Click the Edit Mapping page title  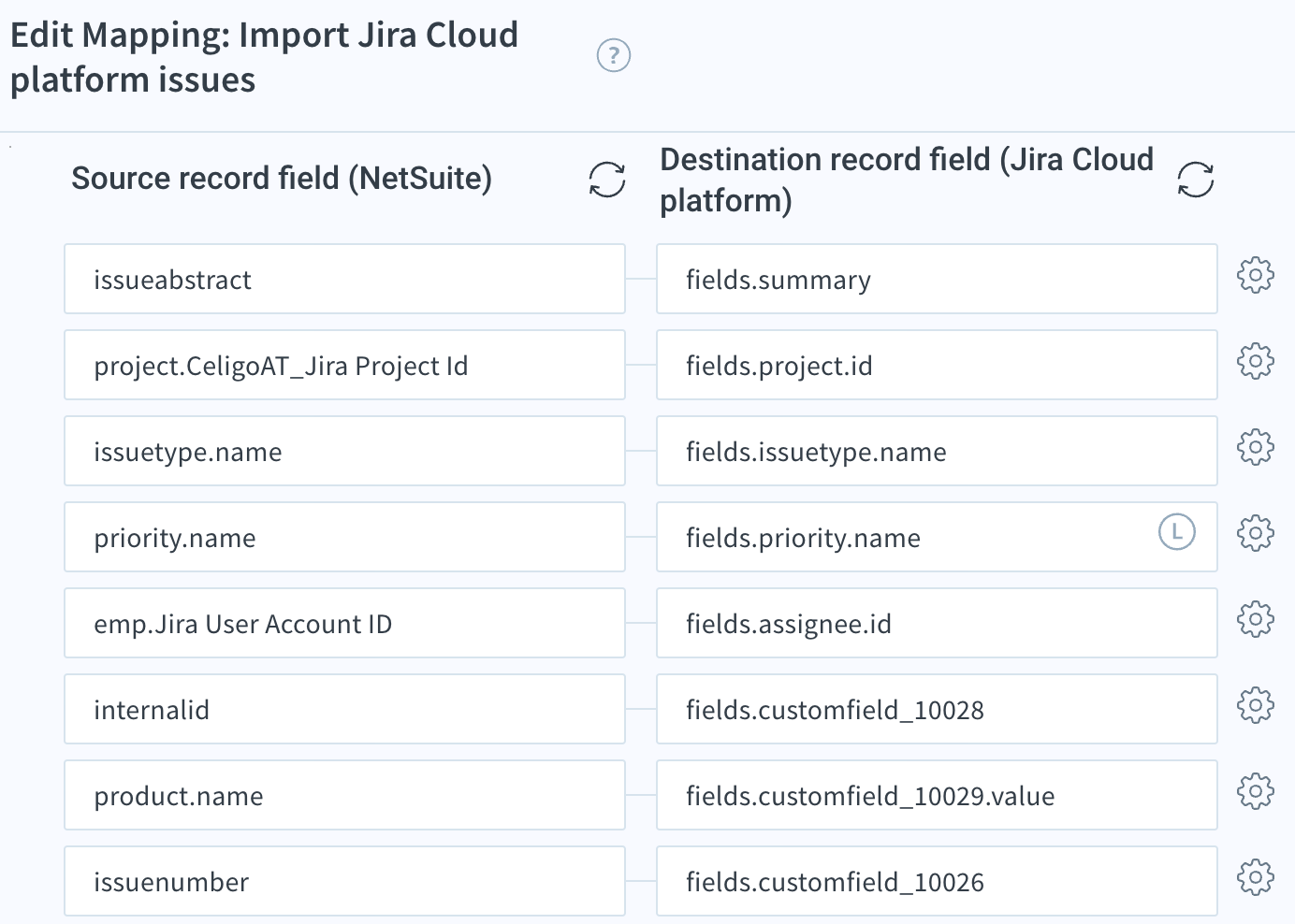coord(264,57)
